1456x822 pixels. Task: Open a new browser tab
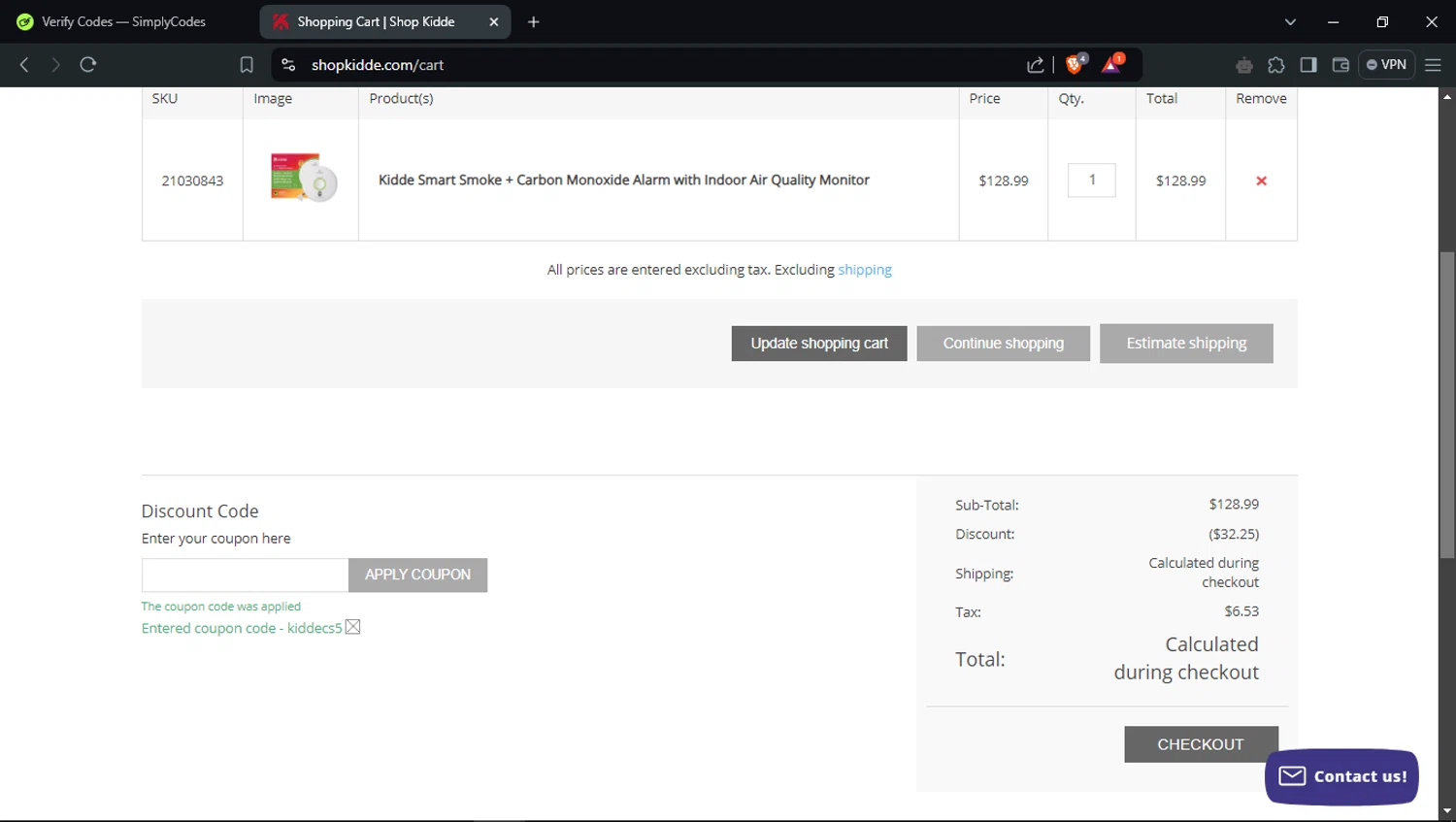pyautogui.click(x=533, y=21)
